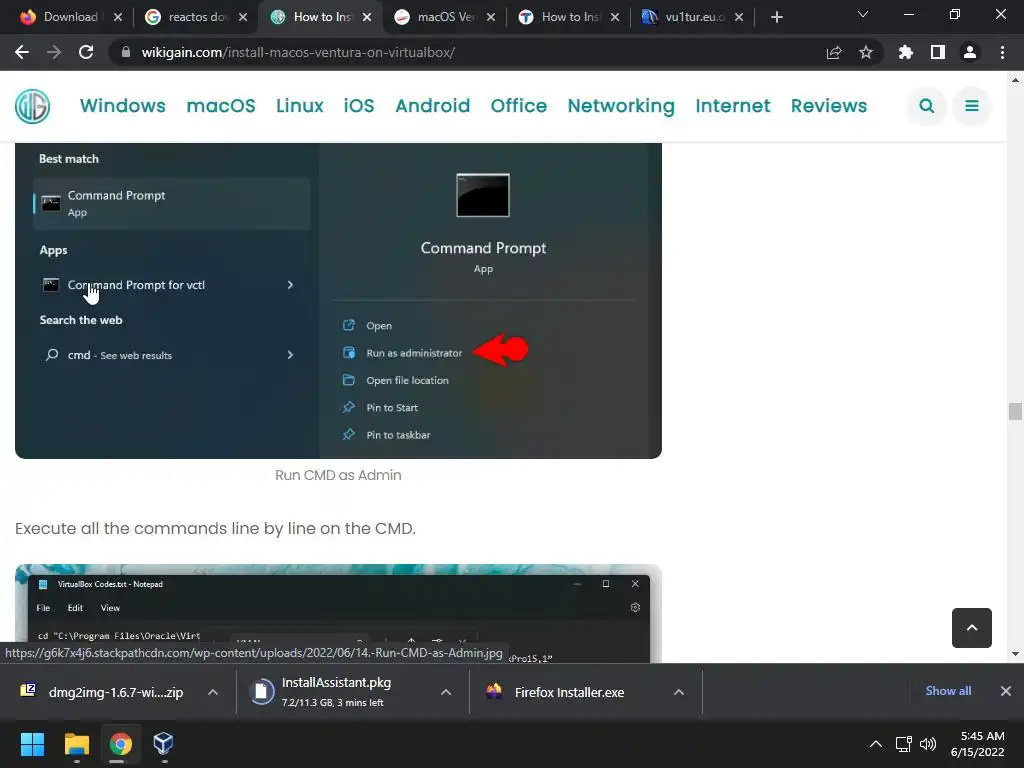Switch to the How to Ins tab with T icon
Viewport: 1024px width, 768px height.
[x=562, y=17]
